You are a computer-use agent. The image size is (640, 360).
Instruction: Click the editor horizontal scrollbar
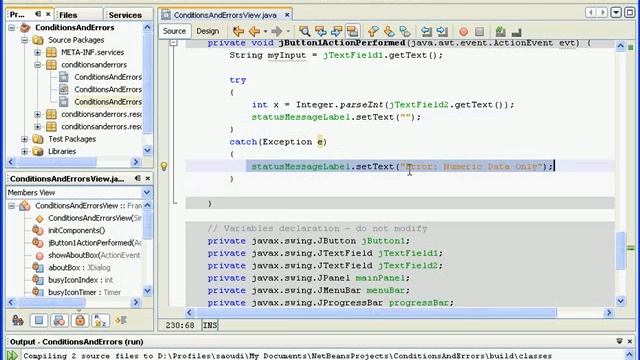coord(376,313)
